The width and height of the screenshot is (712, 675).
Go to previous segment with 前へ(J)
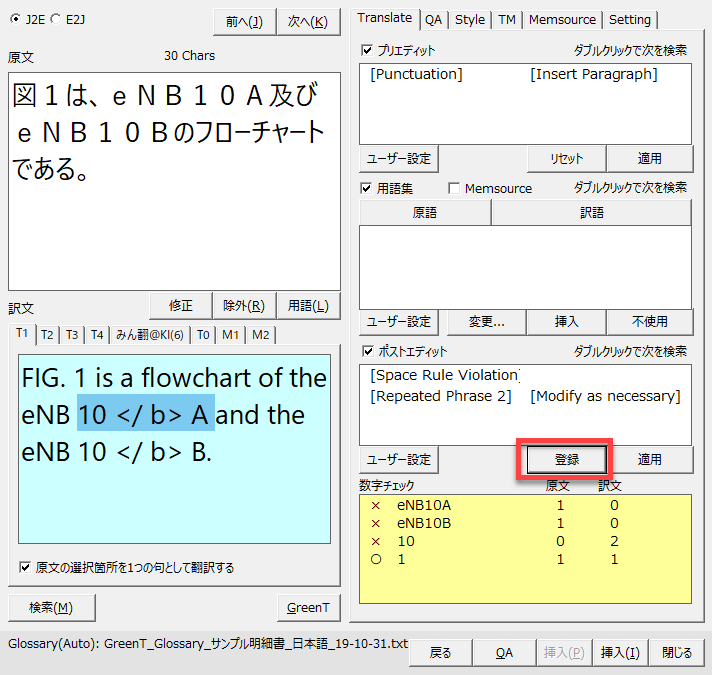click(x=244, y=21)
